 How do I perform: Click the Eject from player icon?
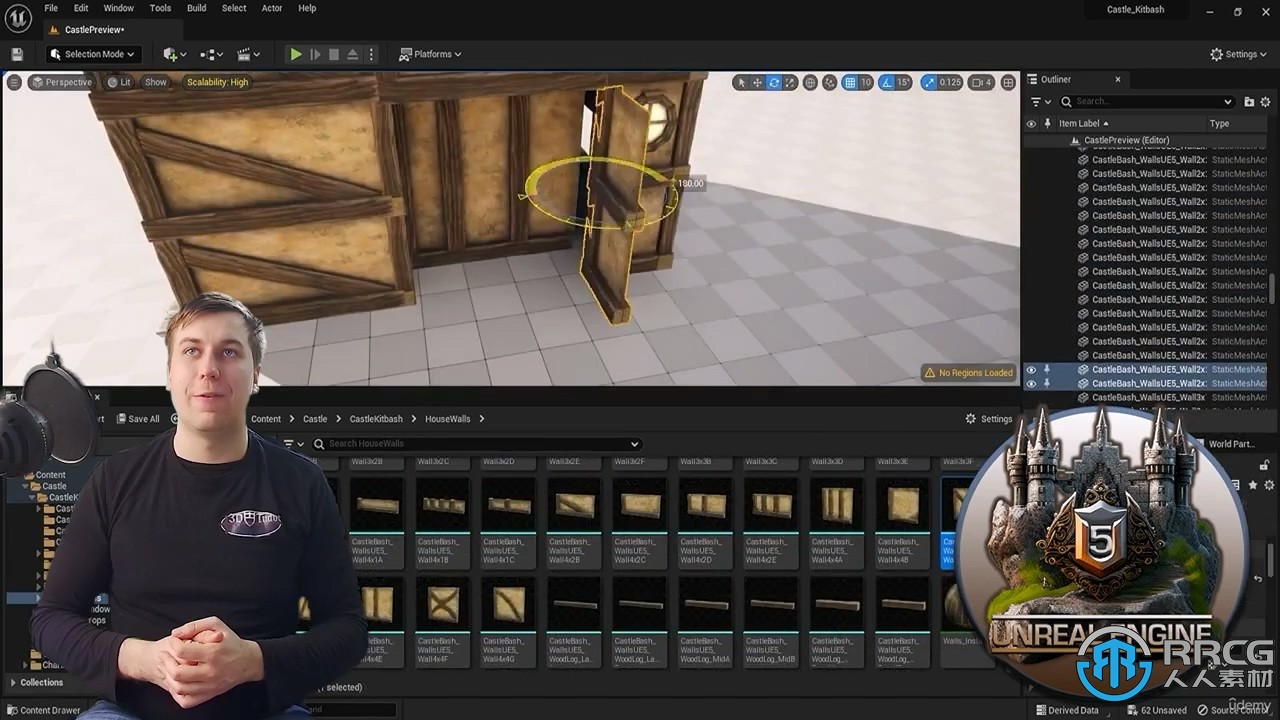(353, 54)
